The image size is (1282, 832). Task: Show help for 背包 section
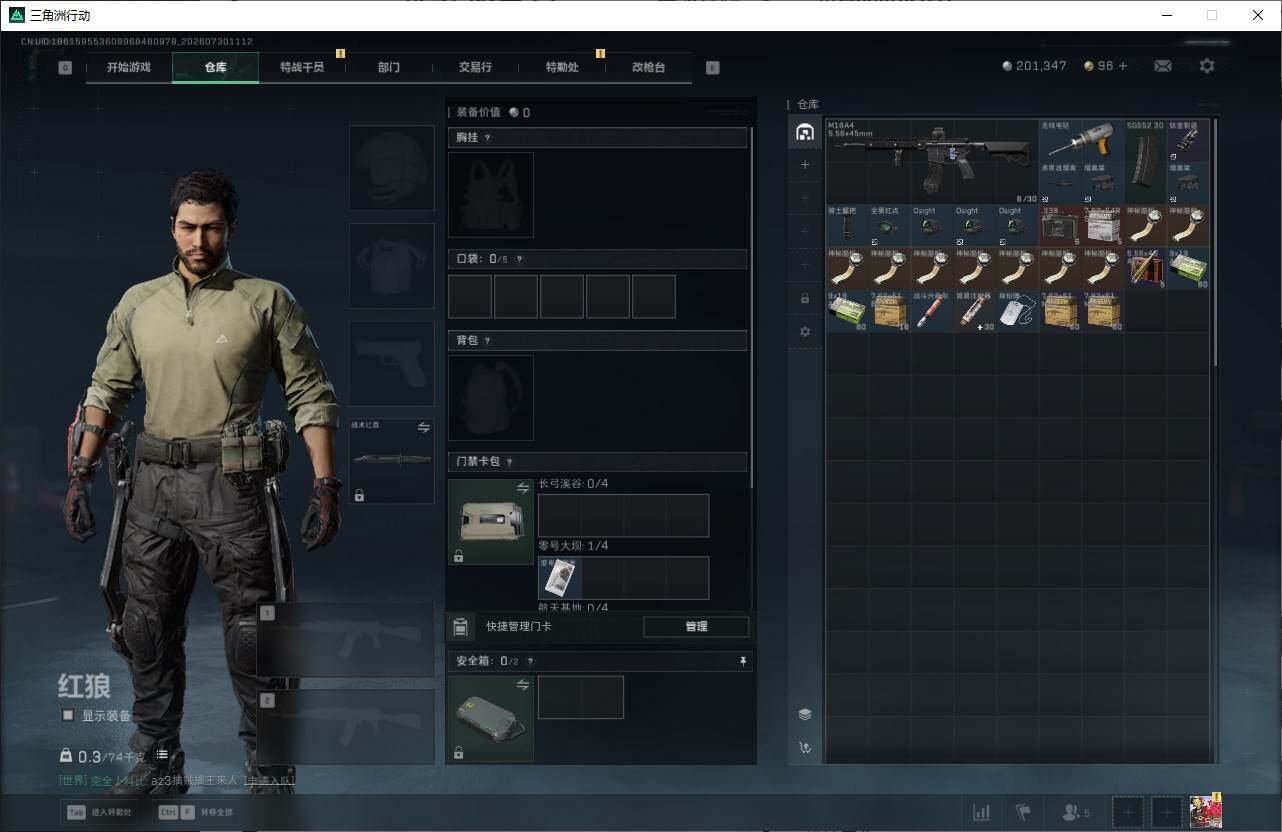tap(488, 341)
